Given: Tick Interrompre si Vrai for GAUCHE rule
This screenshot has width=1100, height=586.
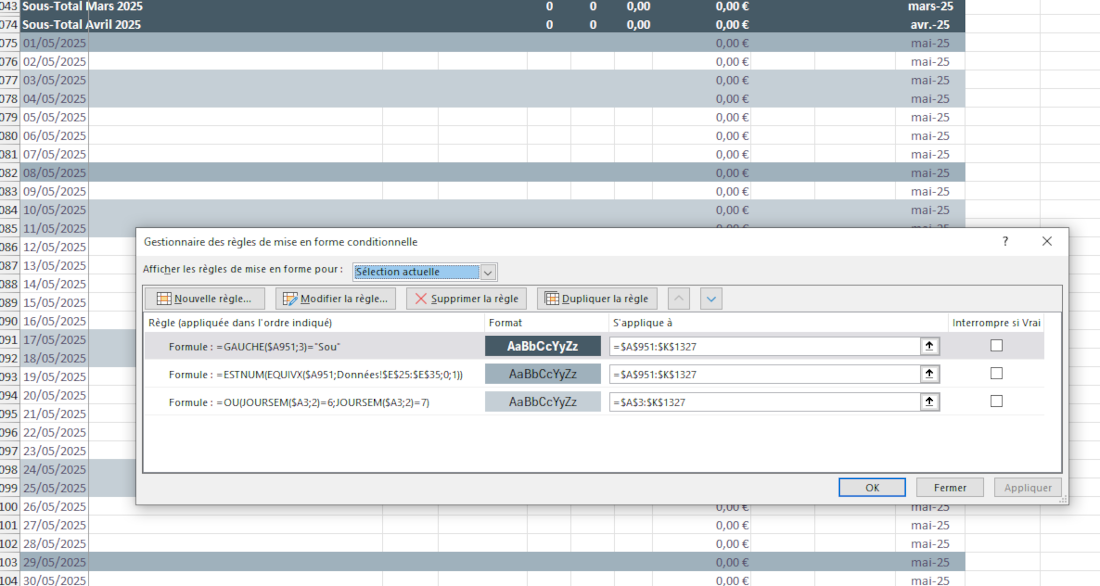Looking at the screenshot, I should pyautogui.click(x=996, y=345).
